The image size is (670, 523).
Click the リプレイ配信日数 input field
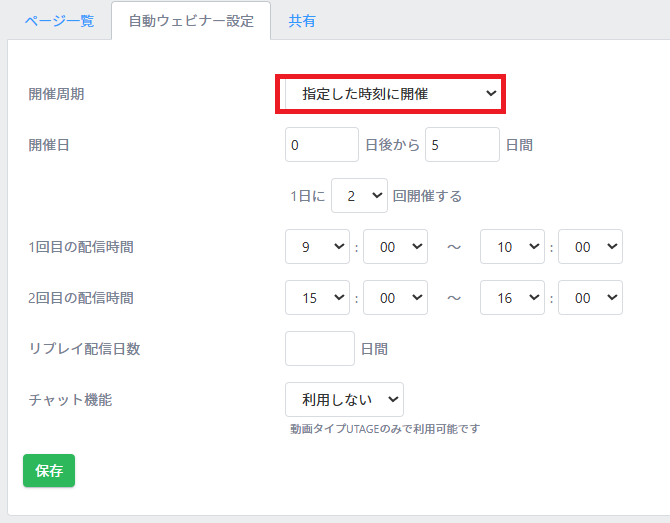point(320,349)
